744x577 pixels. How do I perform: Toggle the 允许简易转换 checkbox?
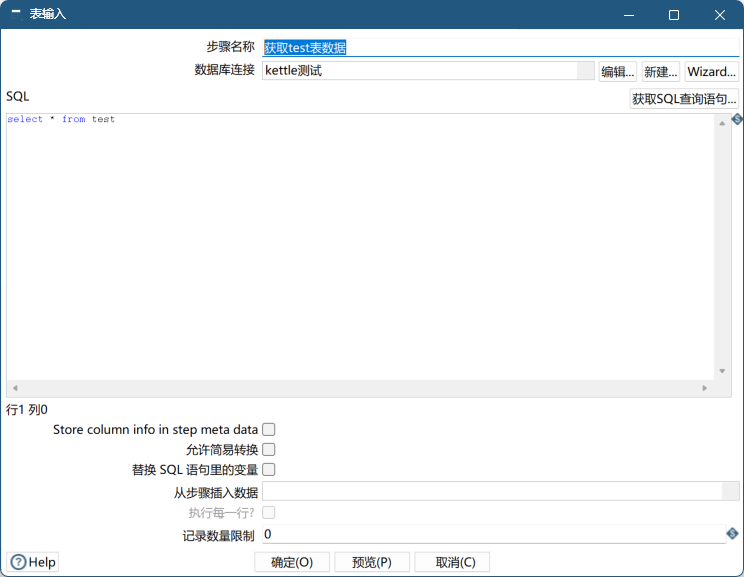coord(268,450)
